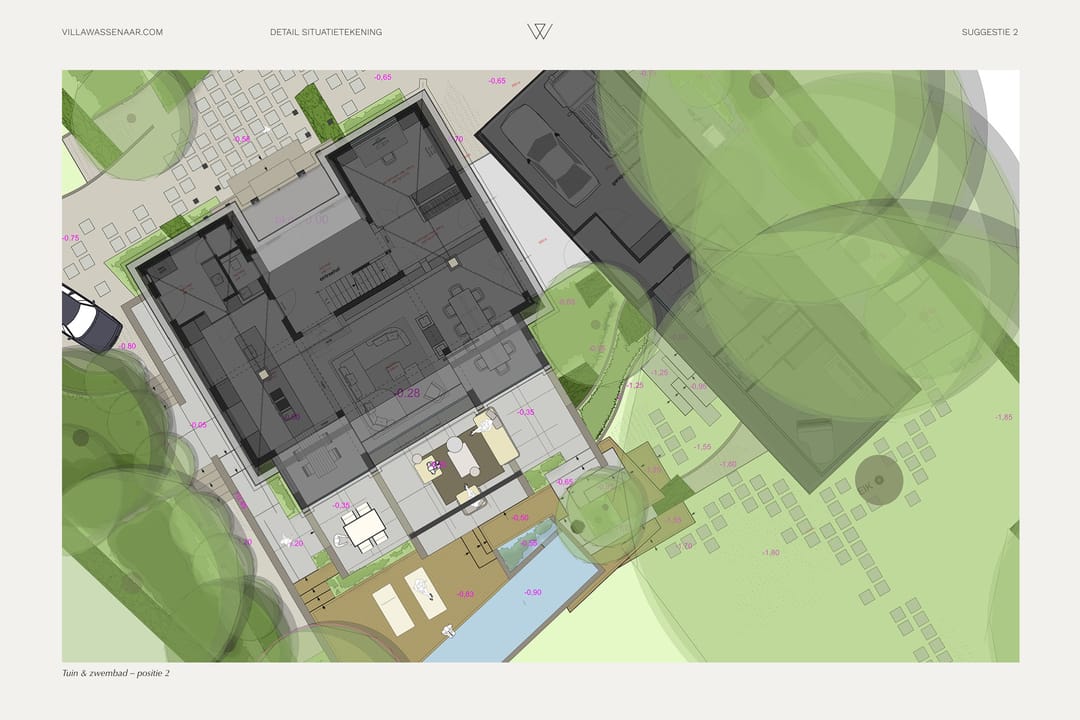
Task: Click the -0,83 deck level label
Action: point(466,594)
